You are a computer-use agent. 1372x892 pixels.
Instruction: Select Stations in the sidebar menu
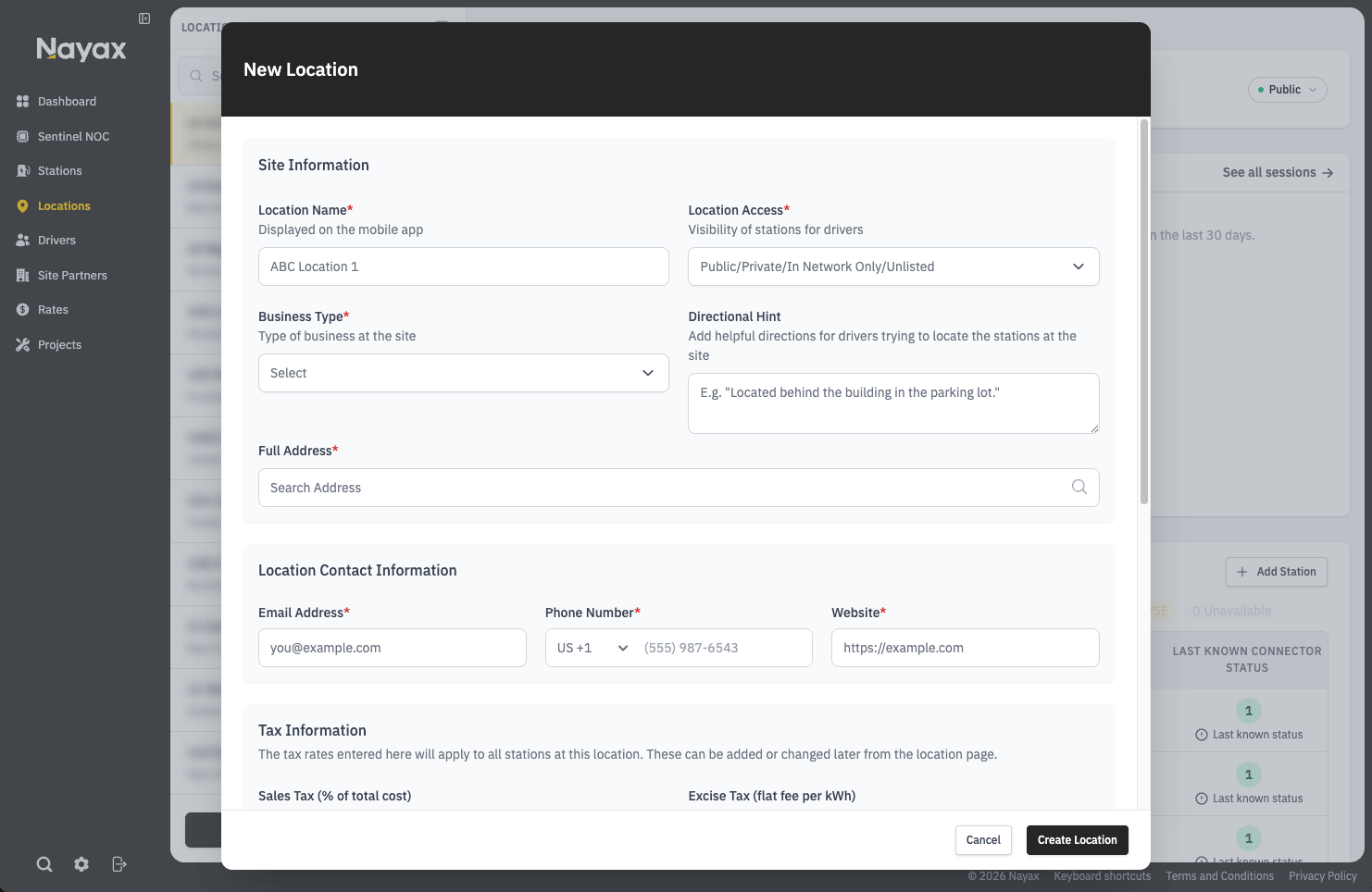click(60, 171)
